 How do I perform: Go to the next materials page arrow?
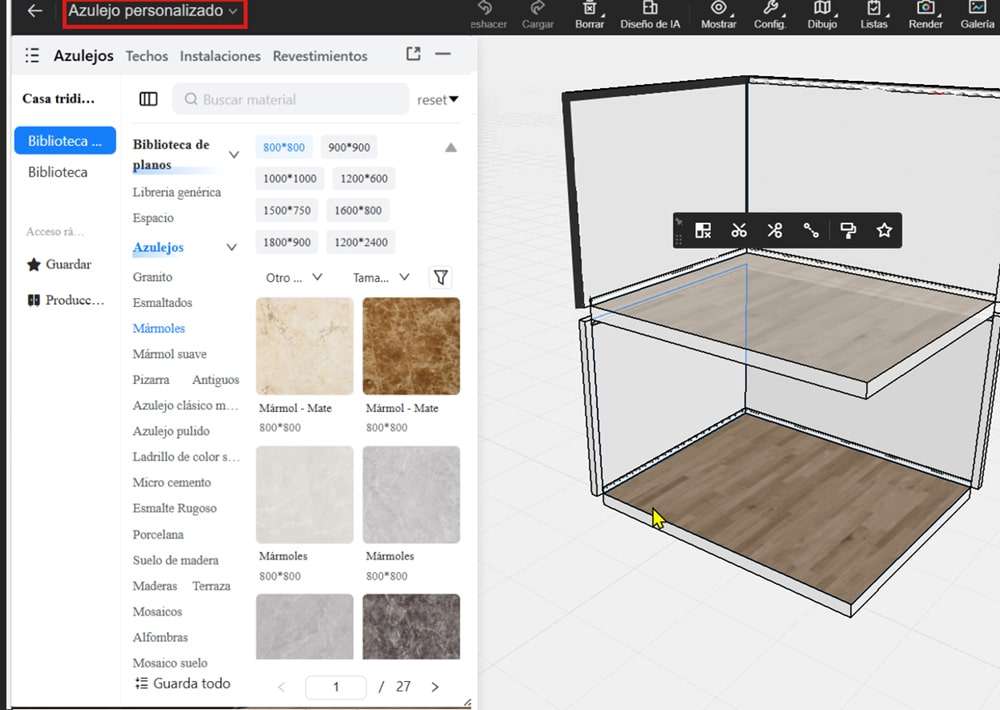click(435, 687)
